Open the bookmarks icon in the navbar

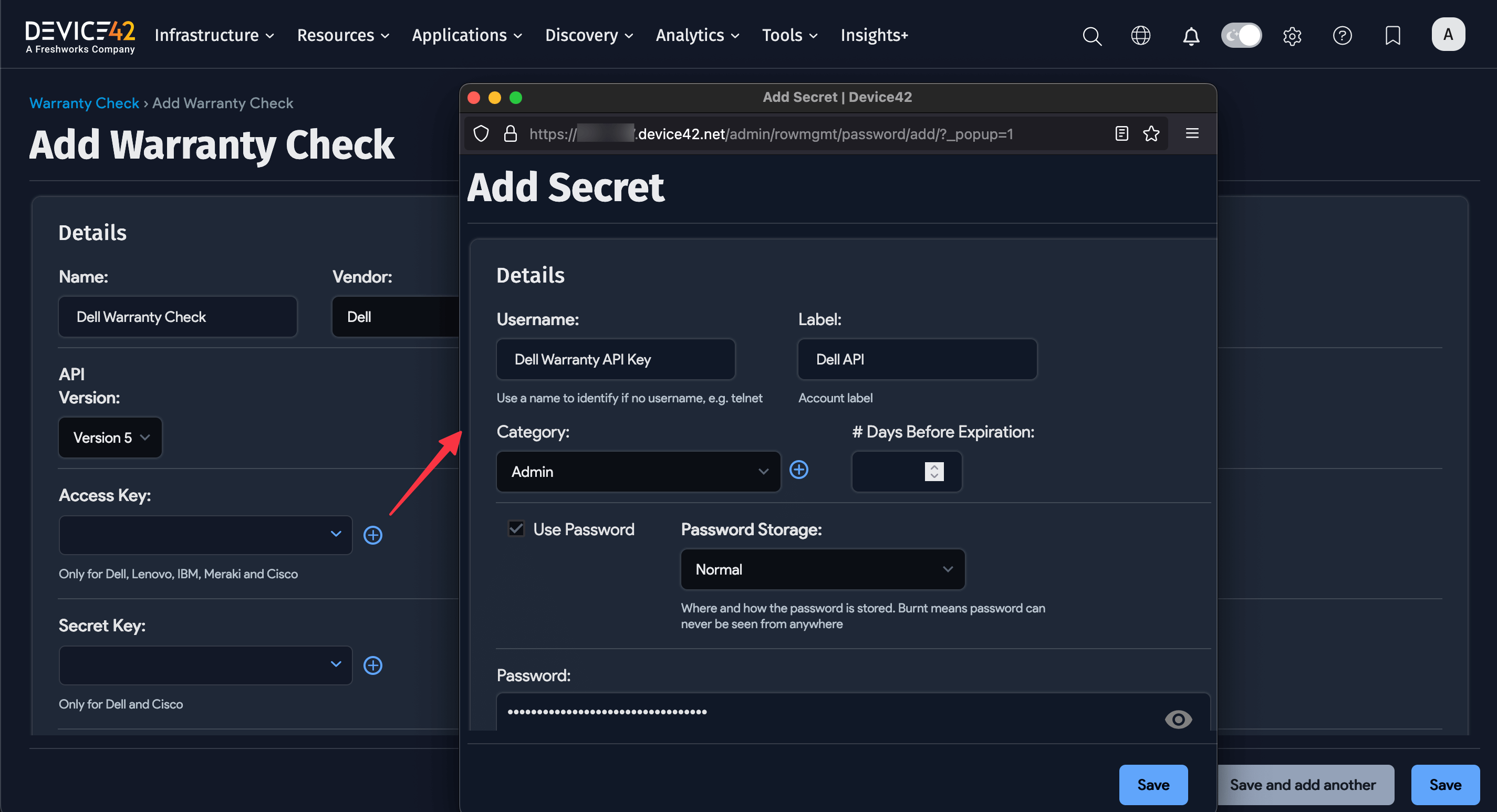click(1393, 36)
